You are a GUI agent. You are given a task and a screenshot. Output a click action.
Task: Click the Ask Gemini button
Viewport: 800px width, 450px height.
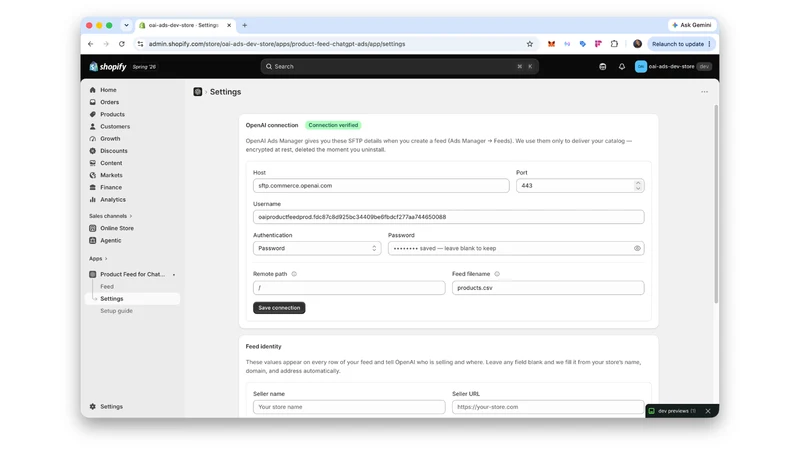tap(691, 25)
